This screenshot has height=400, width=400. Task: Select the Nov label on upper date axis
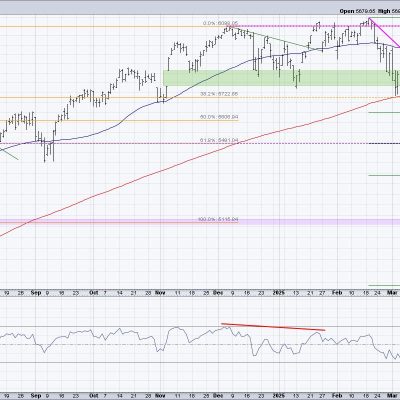click(160, 293)
